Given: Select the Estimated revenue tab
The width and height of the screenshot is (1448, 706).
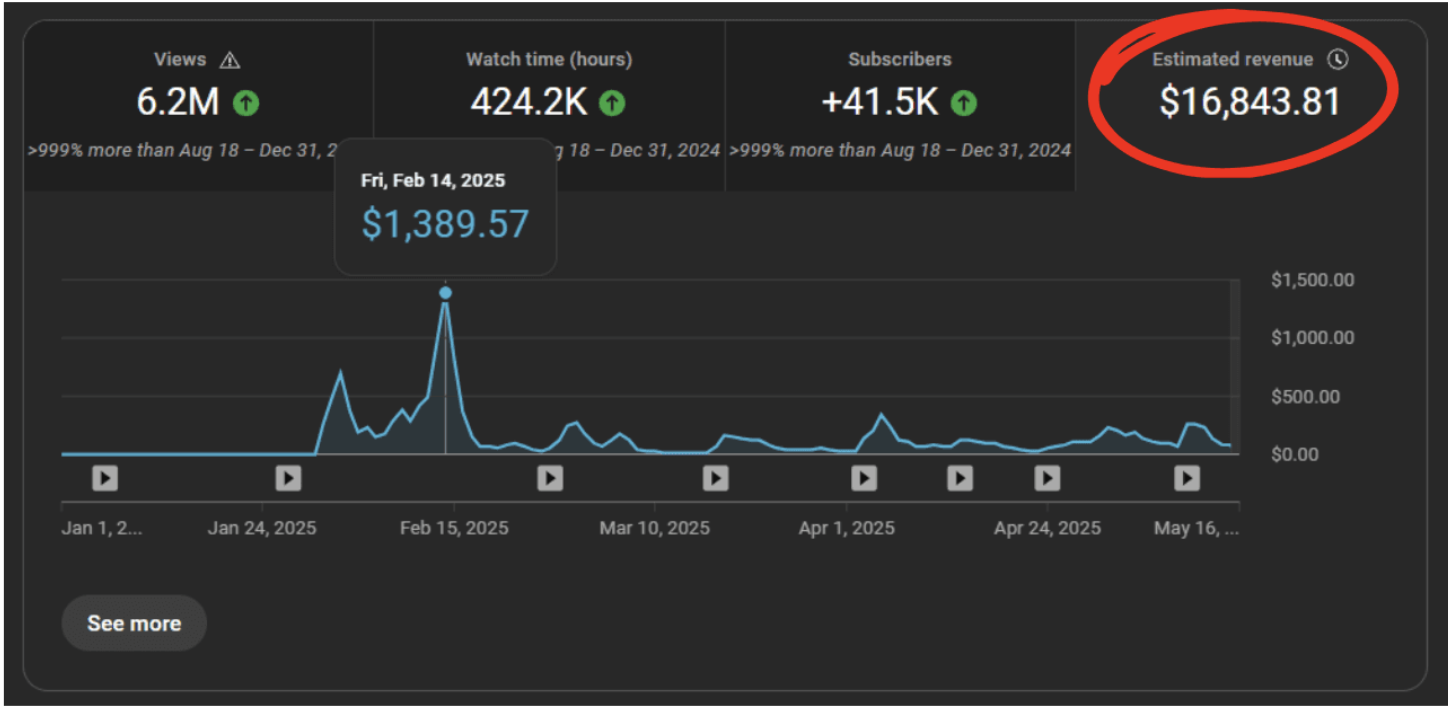Looking at the screenshot, I should (1249, 100).
